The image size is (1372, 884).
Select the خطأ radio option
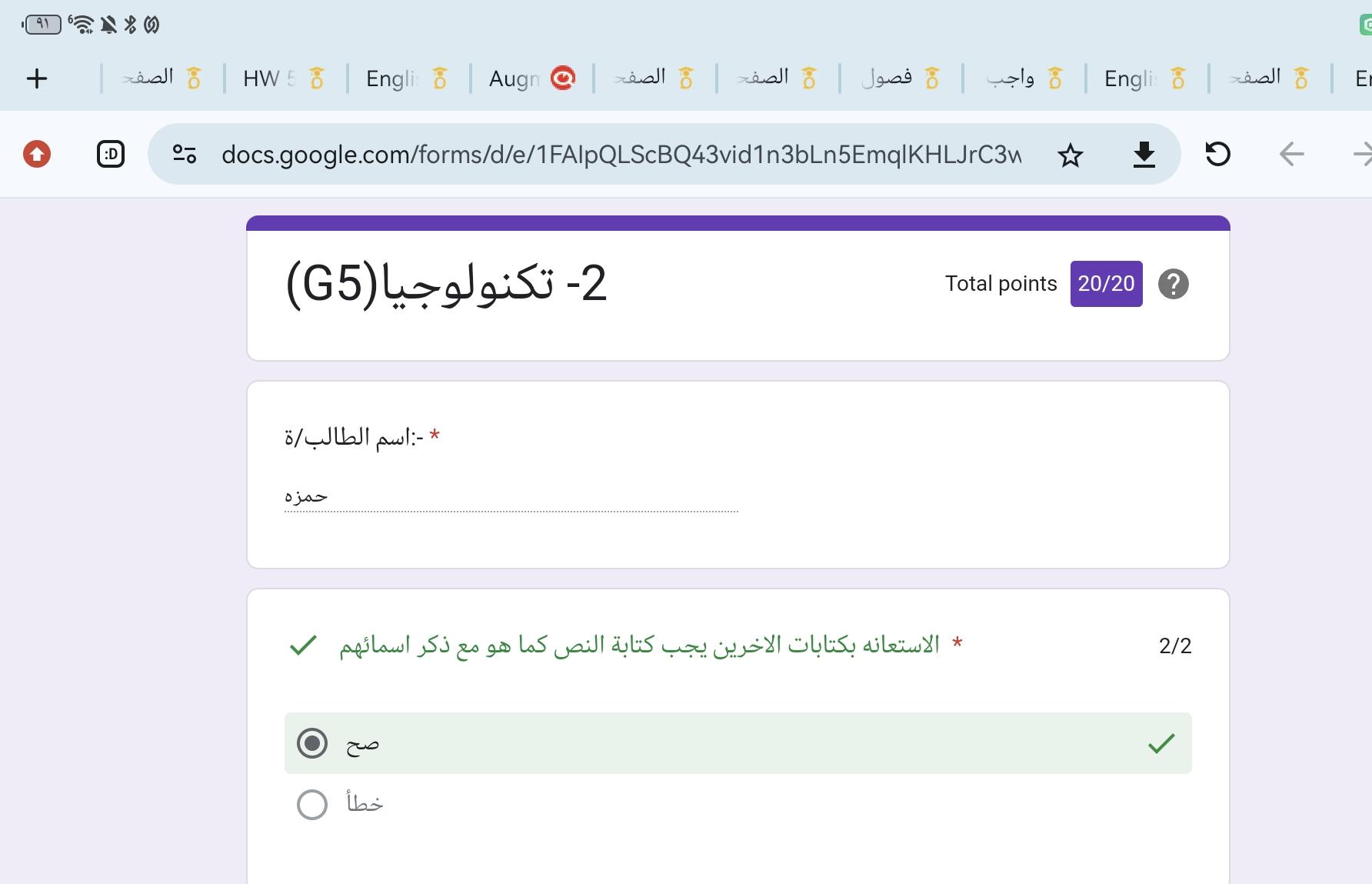[312, 805]
